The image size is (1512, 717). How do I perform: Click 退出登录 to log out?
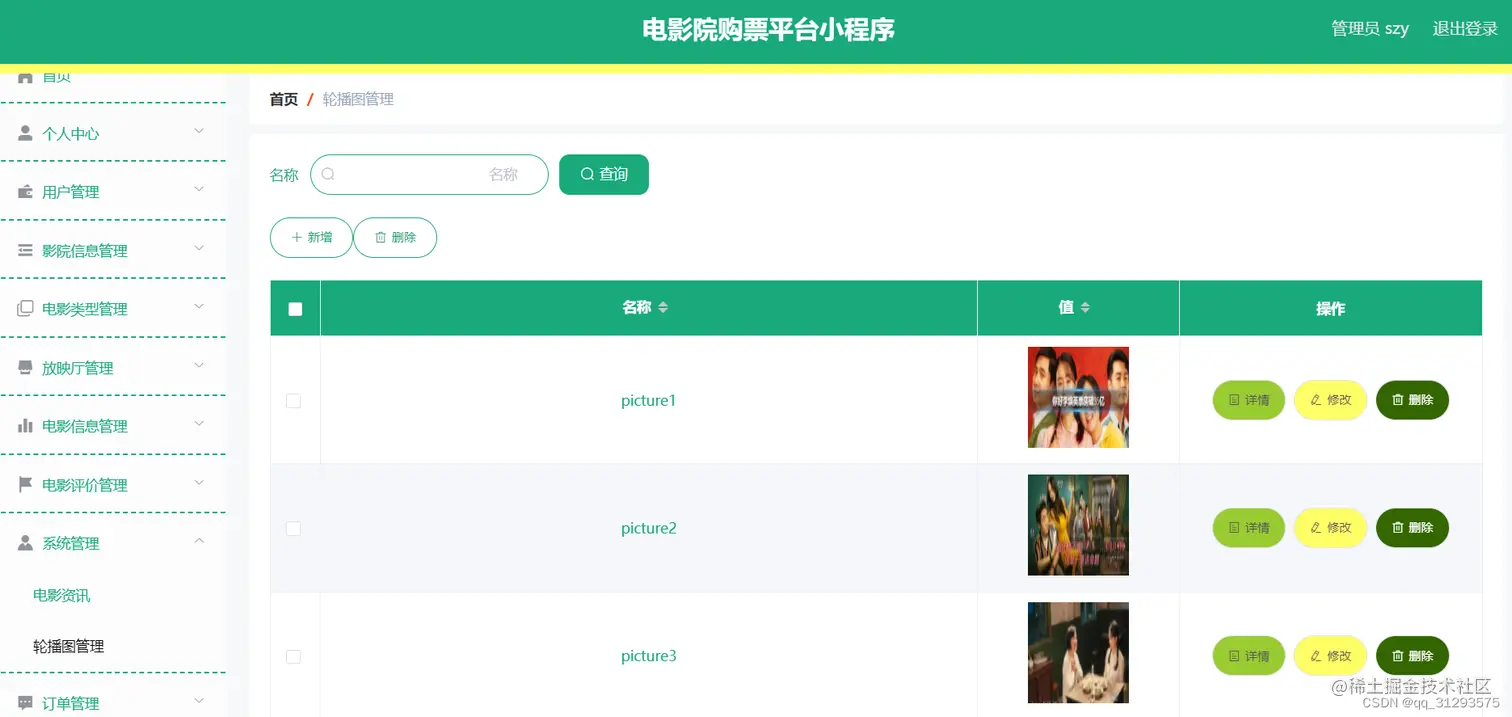click(x=1465, y=29)
